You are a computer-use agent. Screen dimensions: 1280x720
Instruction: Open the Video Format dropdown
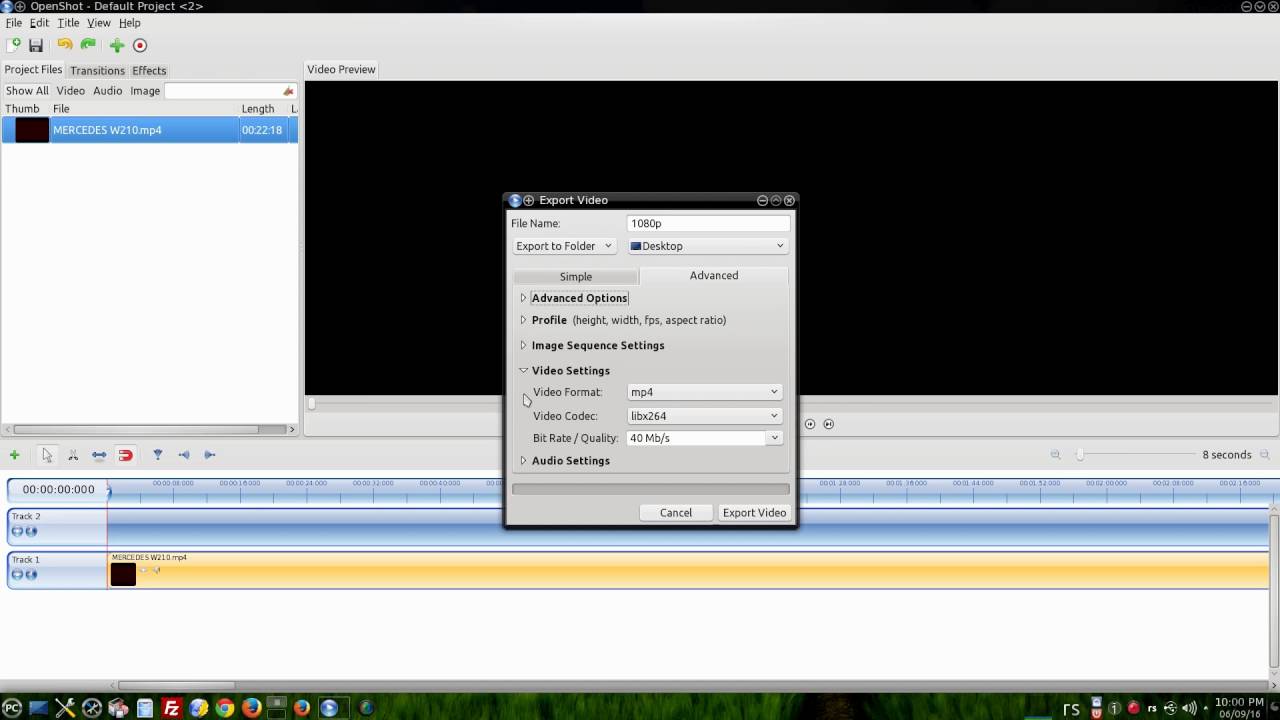tap(704, 392)
